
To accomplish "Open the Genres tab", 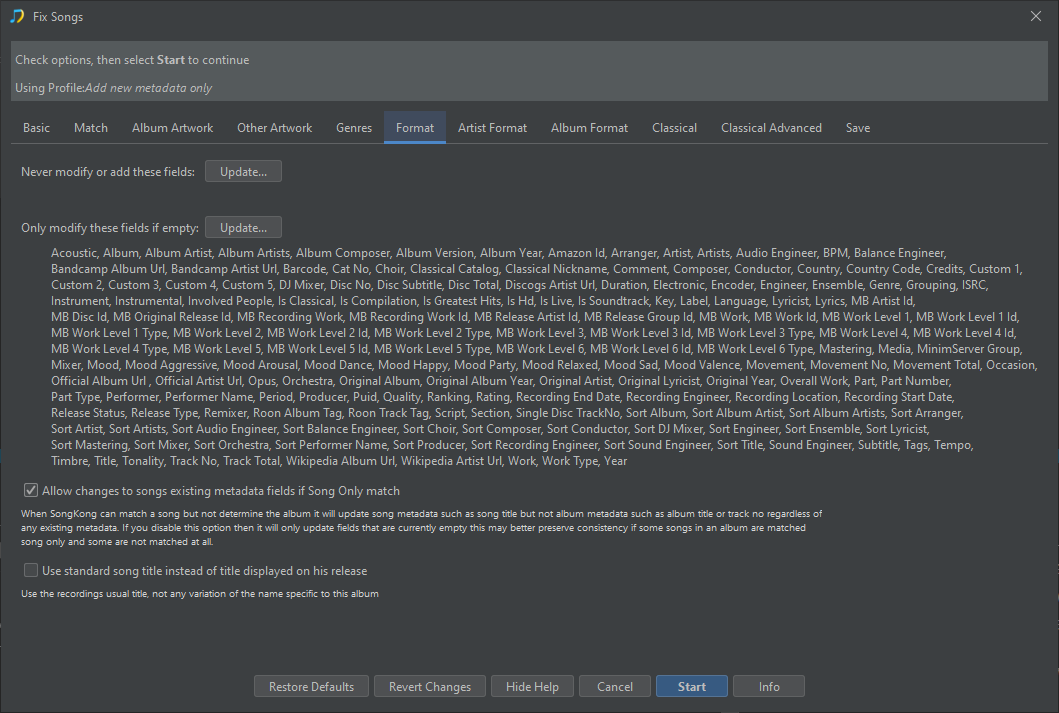I will pyautogui.click(x=354, y=128).
